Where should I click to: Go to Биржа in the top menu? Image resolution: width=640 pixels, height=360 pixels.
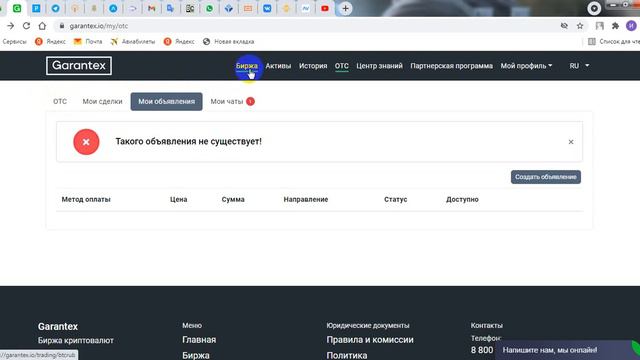[247, 66]
